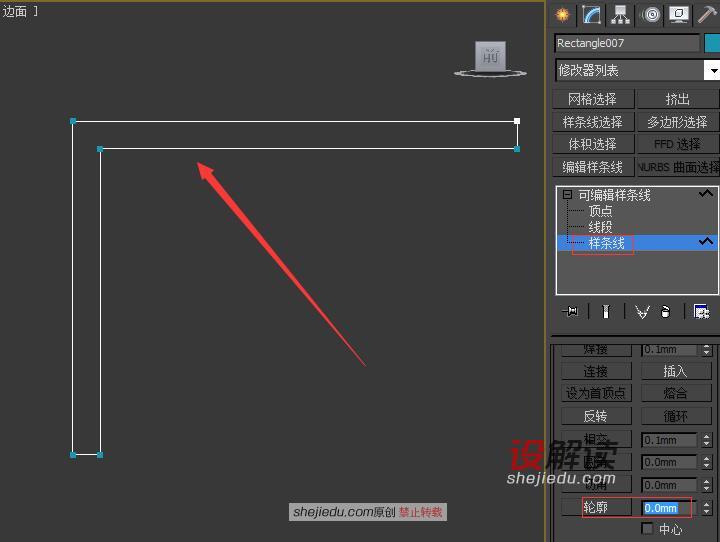
Task: Click Remove Modifier trash icon
Action: (x=665, y=312)
